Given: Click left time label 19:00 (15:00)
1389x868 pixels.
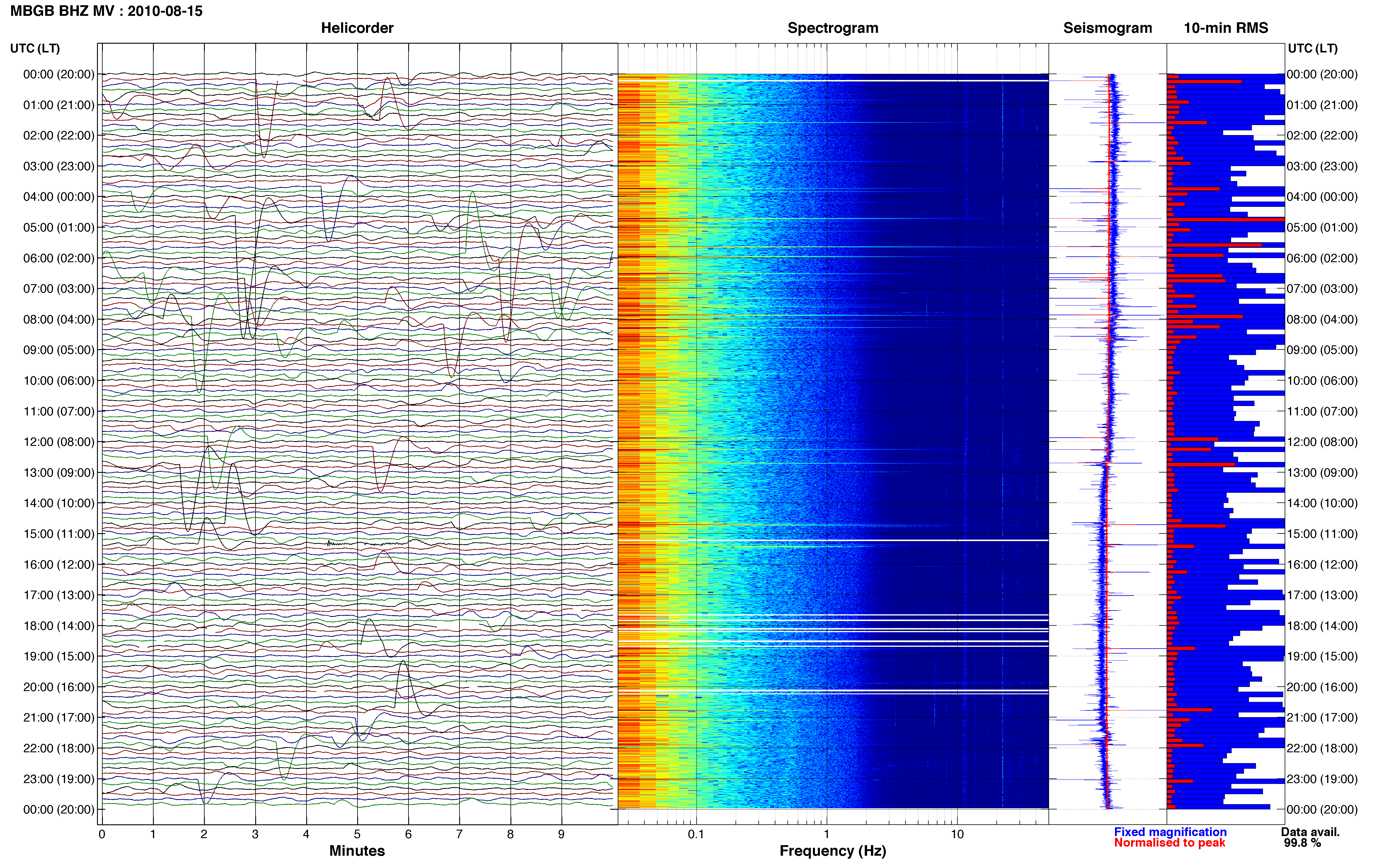Looking at the screenshot, I should point(59,656).
